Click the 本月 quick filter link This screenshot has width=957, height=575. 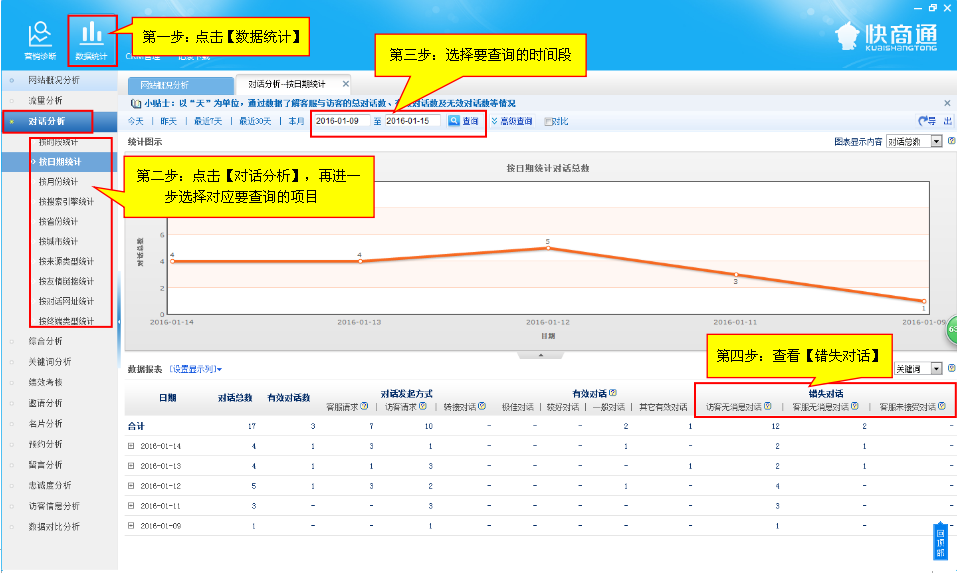(x=296, y=121)
